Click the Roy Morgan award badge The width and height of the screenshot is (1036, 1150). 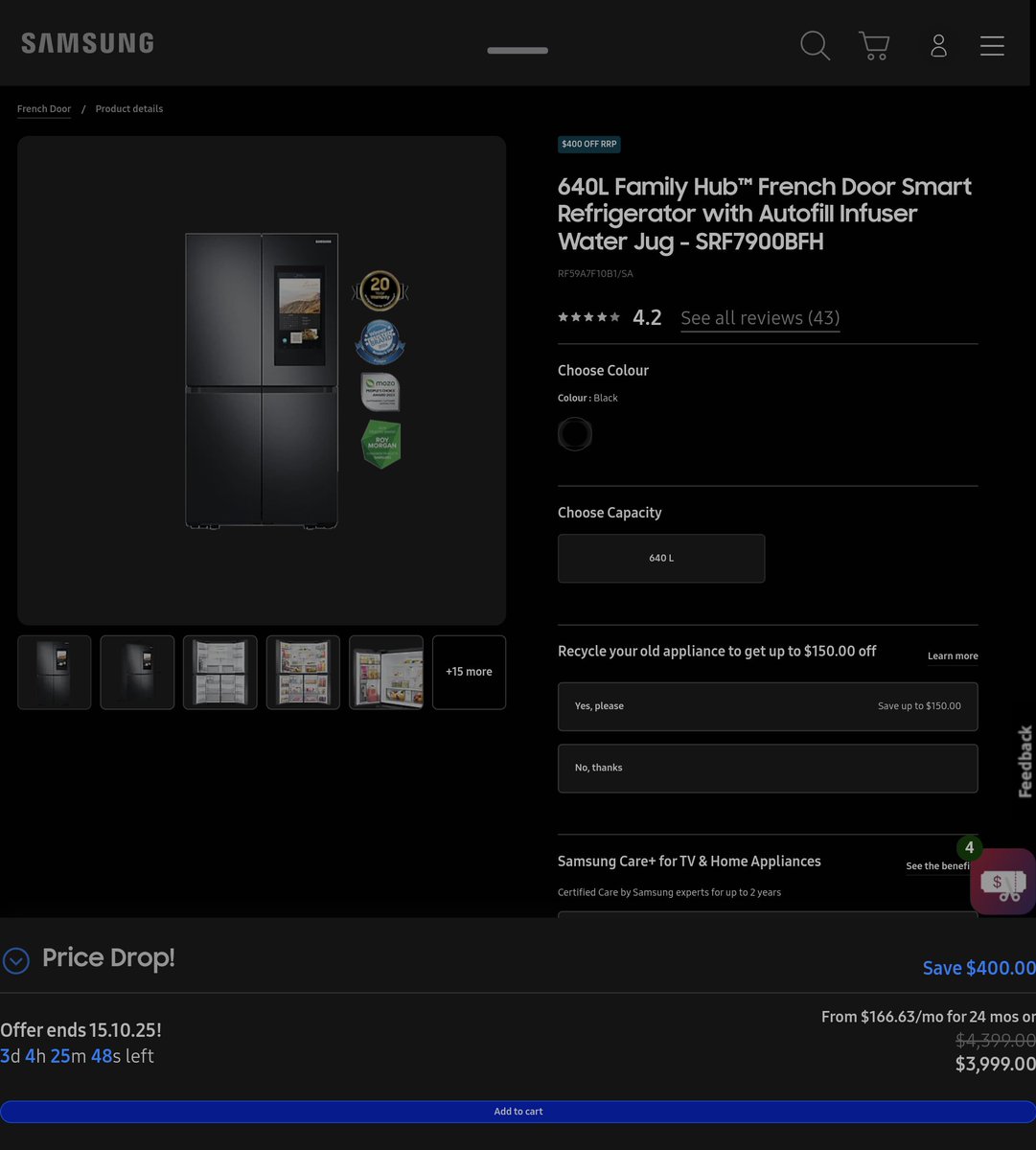click(x=380, y=444)
